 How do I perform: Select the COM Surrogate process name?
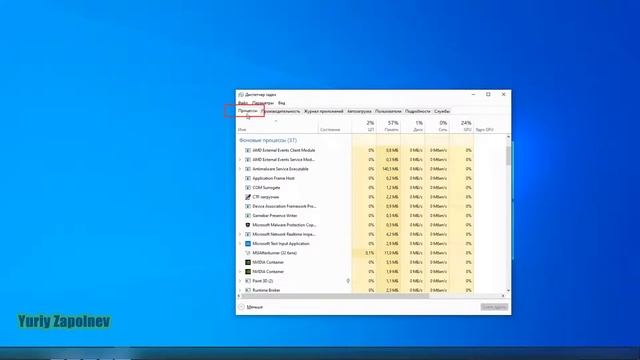coord(266,188)
